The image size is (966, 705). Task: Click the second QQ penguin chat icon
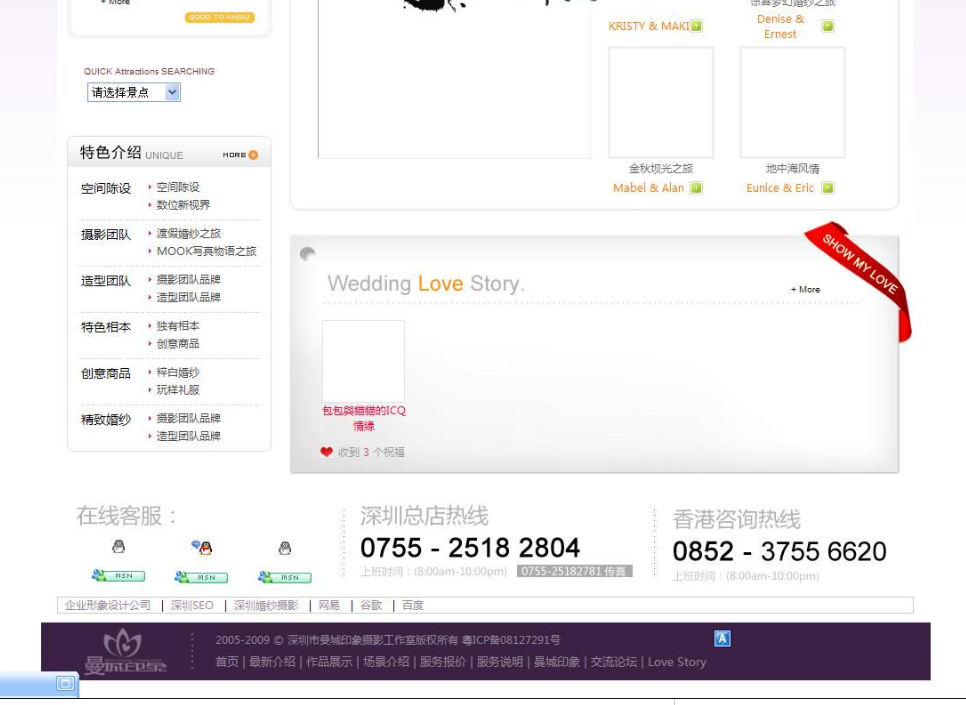click(x=201, y=547)
